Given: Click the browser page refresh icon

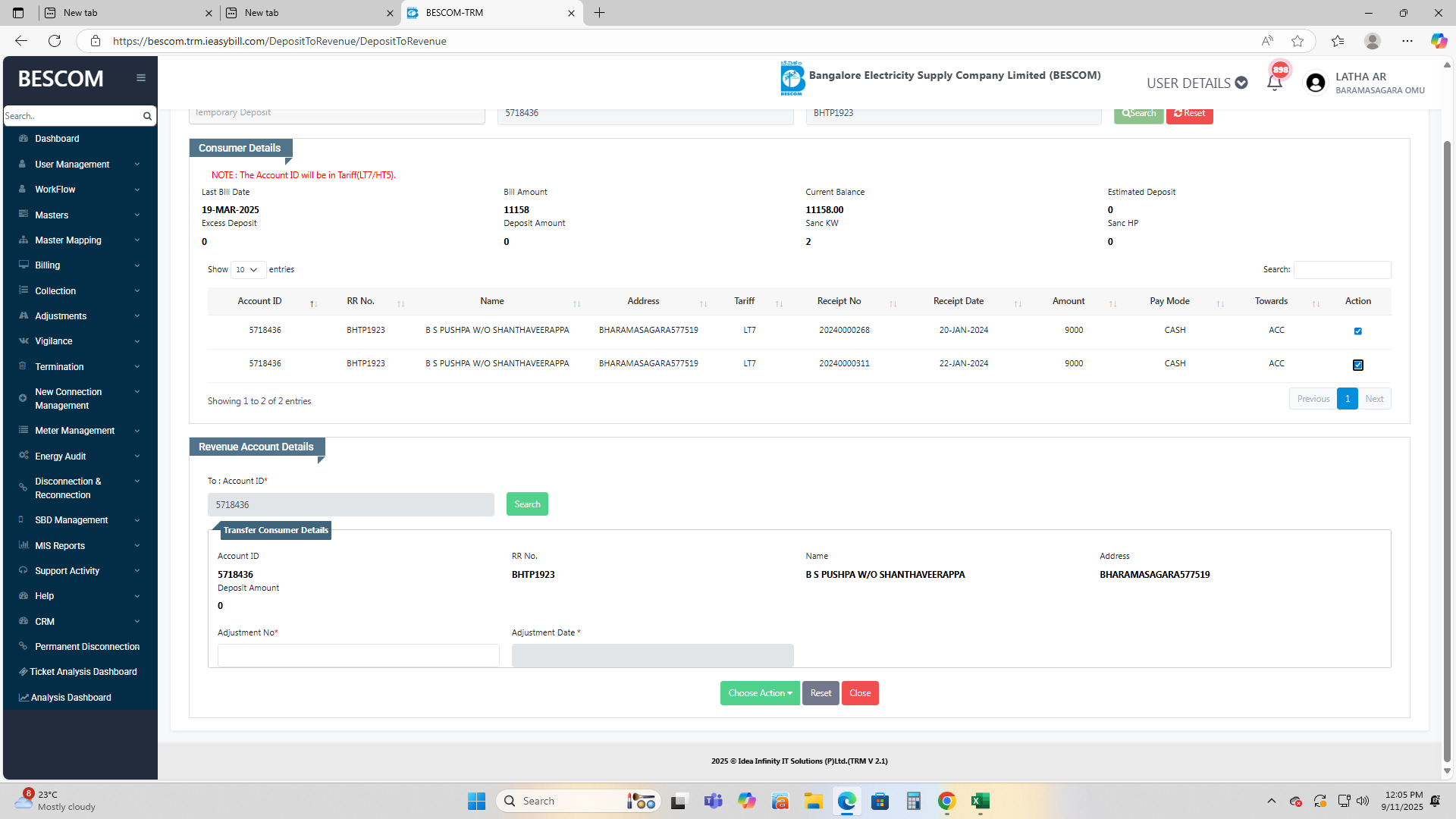Looking at the screenshot, I should [55, 41].
